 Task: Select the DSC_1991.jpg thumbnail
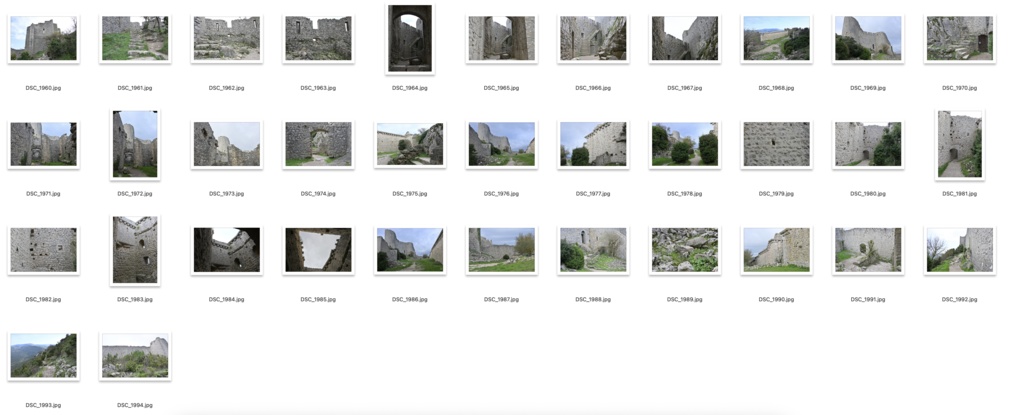pyautogui.click(x=868, y=250)
